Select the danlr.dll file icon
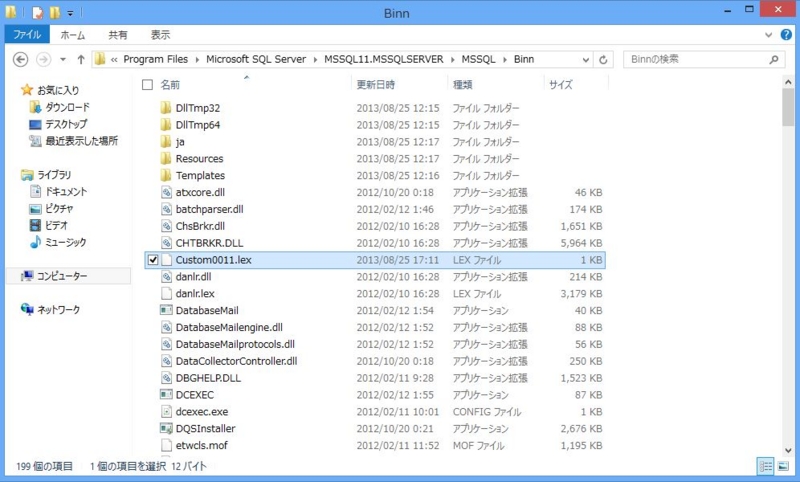Image resolution: width=800 pixels, height=482 pixels. click(166, 277)
